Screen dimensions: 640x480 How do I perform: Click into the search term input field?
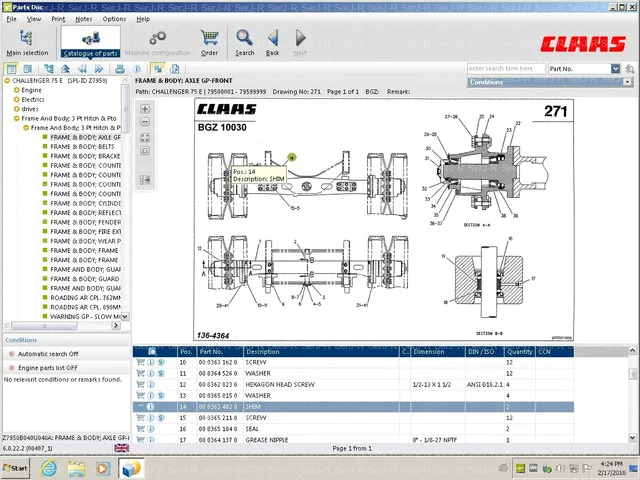506,69
